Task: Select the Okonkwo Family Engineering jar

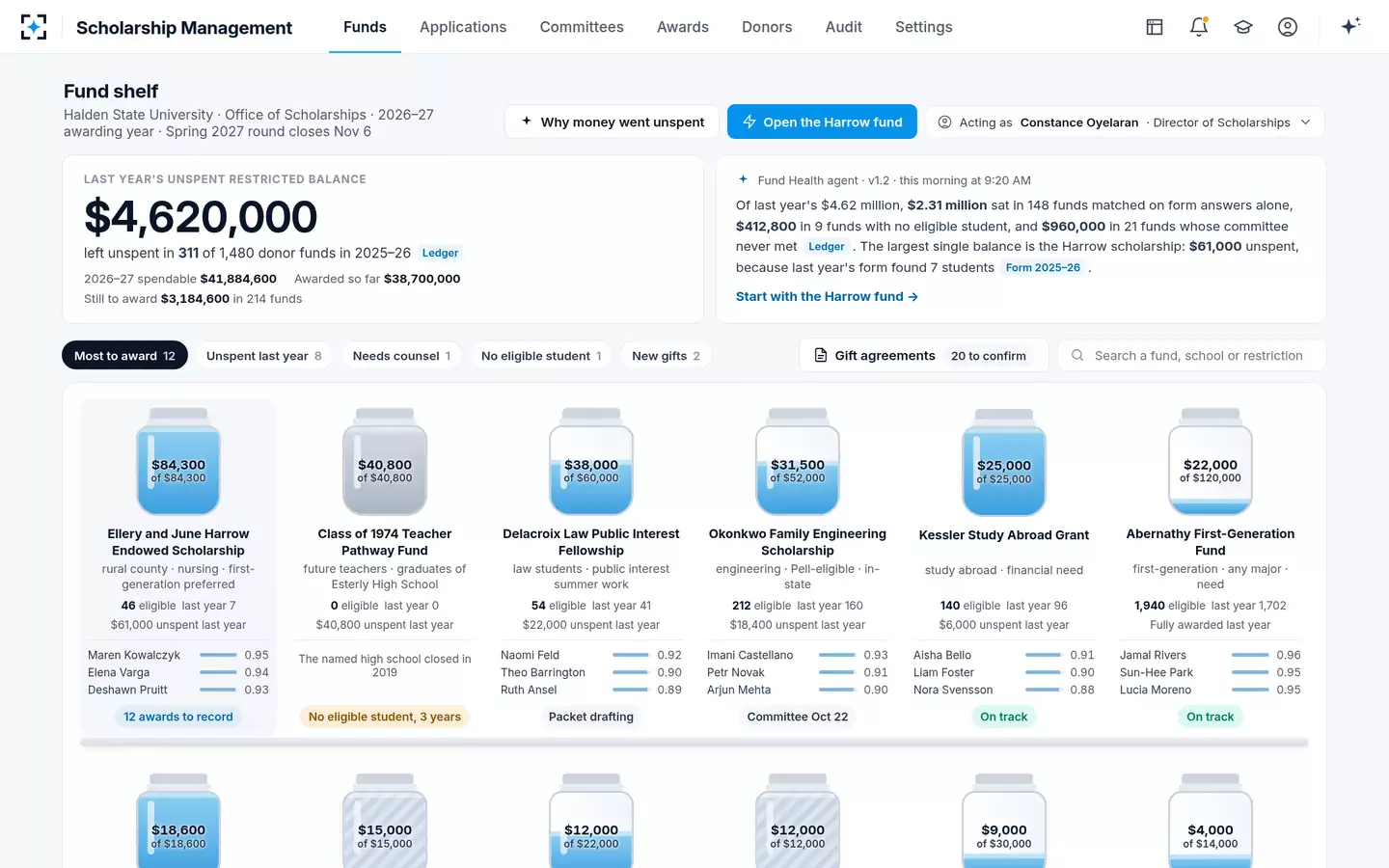Action: click(x=798, y=462)
